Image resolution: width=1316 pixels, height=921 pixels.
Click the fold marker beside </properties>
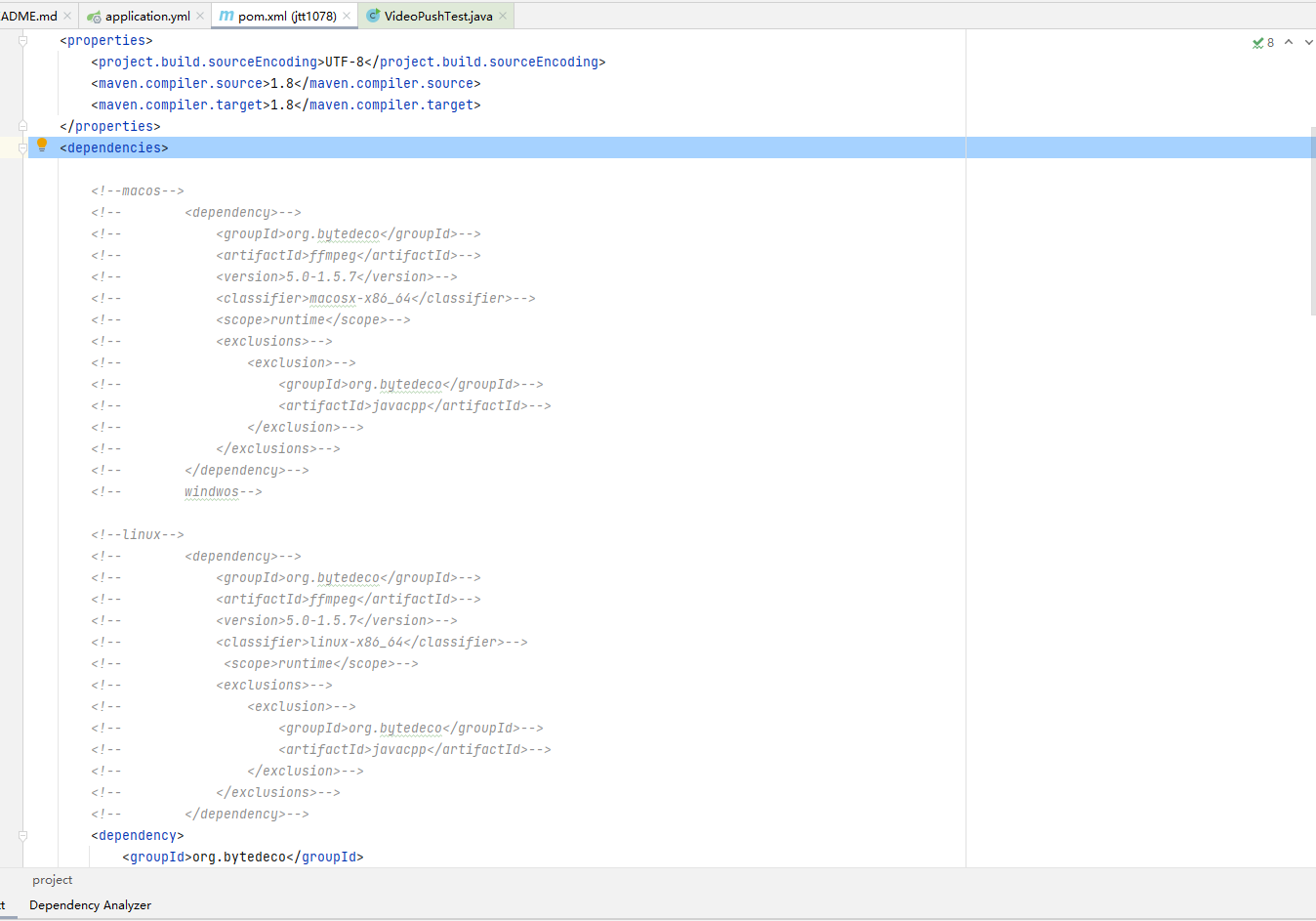click(x=22, y=126)
